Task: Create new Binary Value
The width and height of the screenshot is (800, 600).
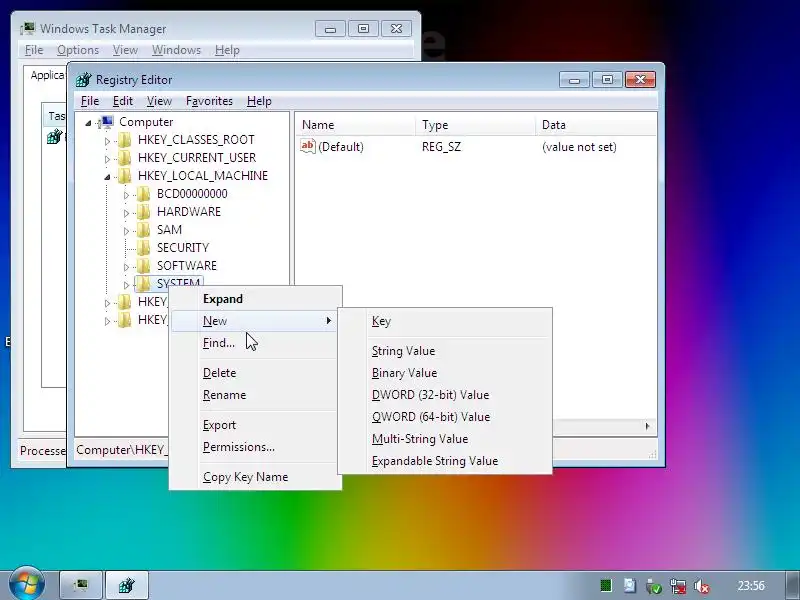Action: [445, 373]
